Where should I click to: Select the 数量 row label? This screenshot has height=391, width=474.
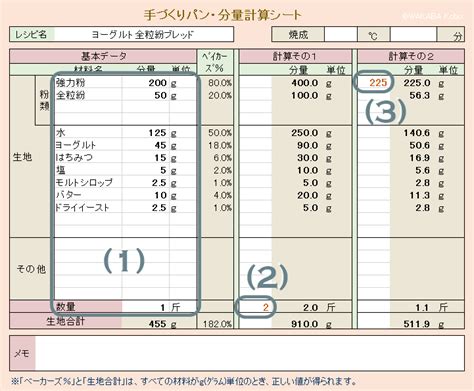[66, 307]
